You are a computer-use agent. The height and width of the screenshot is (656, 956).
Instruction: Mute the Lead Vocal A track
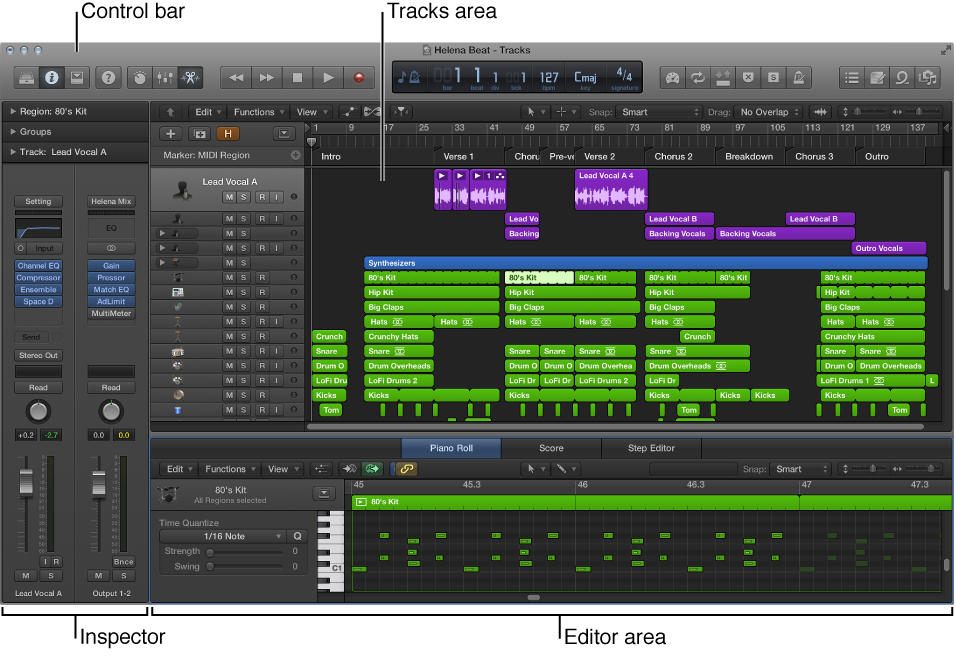229,197
